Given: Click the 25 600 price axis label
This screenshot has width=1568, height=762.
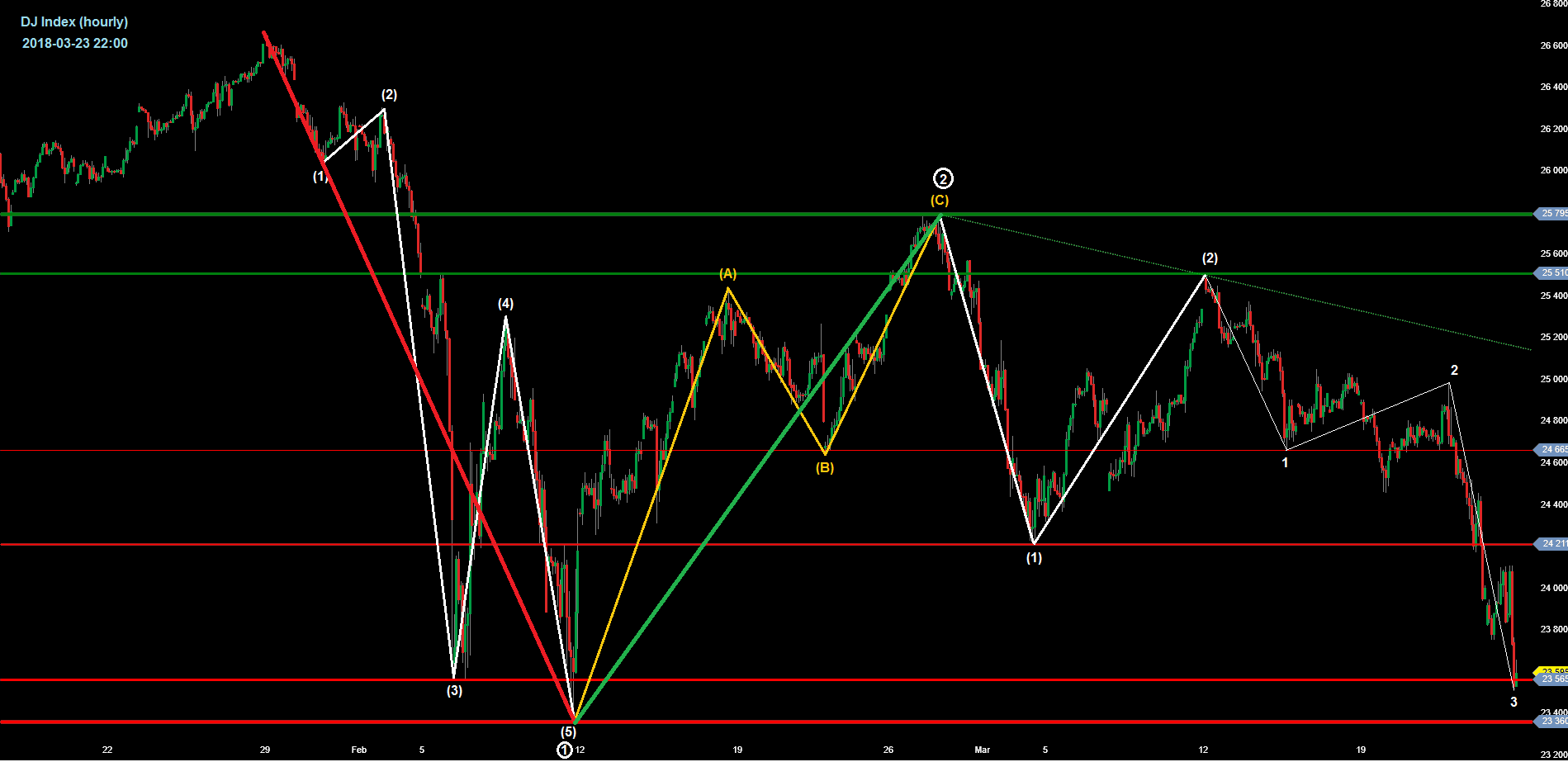Looking at the screenshot, I should point(1554,254).
